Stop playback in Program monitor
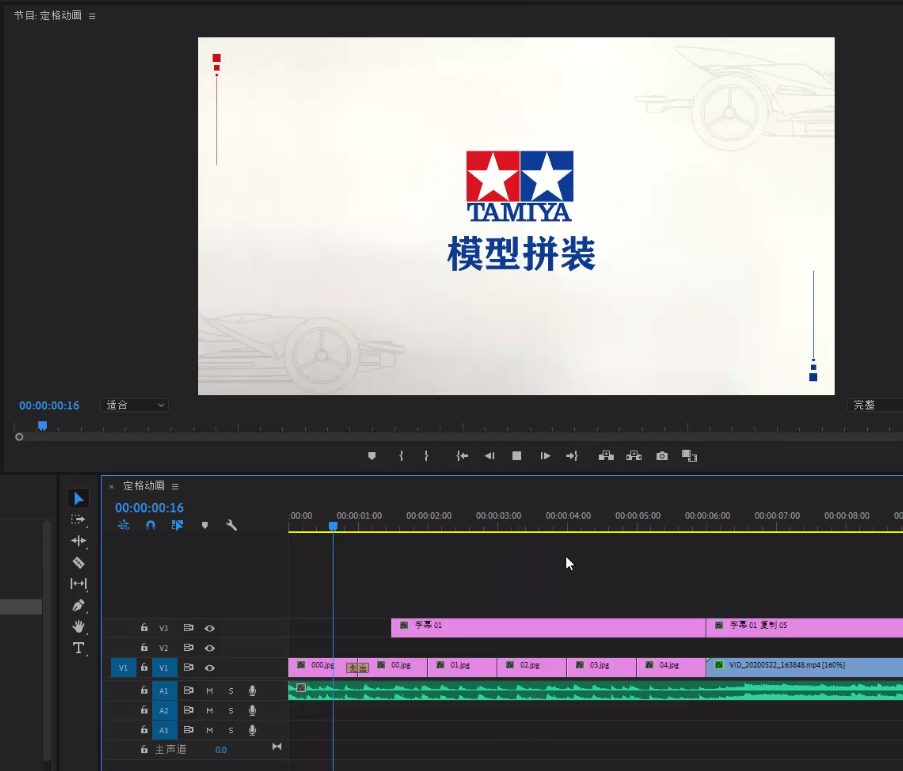 click(x=517, y=456)
